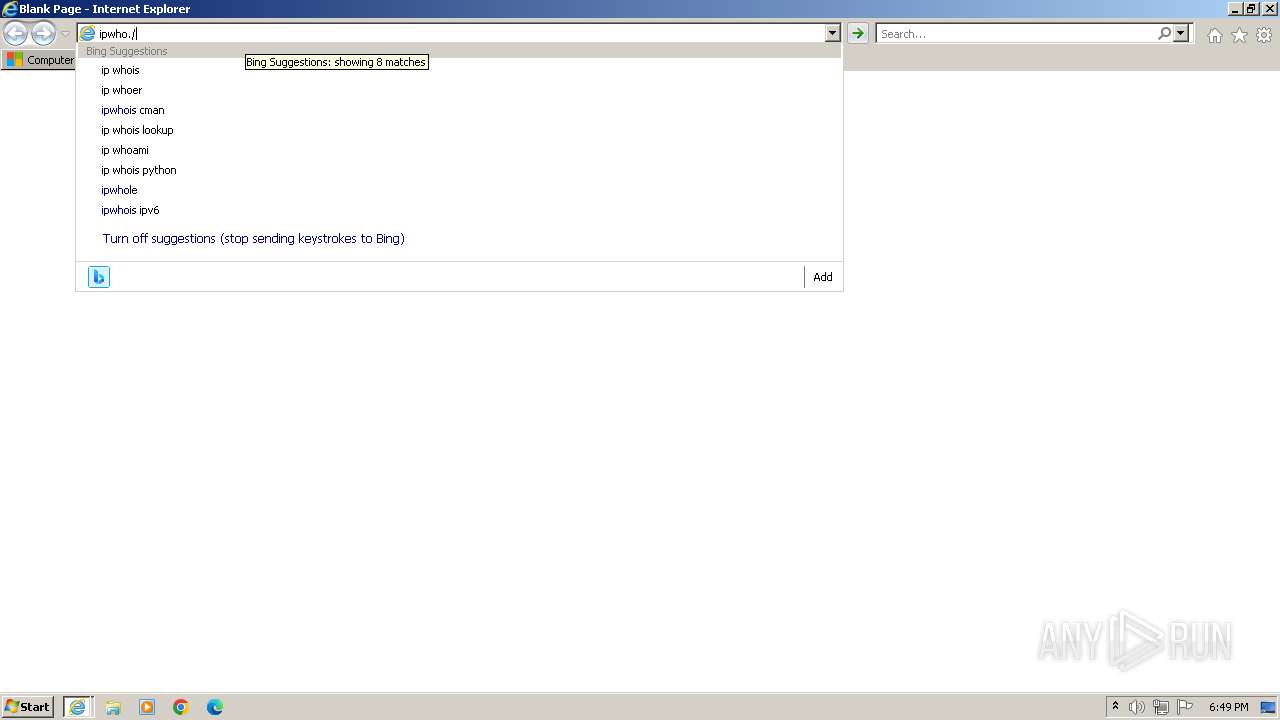1280x720 pixels.
Task: Click the volume speaker tray icon
Action: coord(1137,707)
